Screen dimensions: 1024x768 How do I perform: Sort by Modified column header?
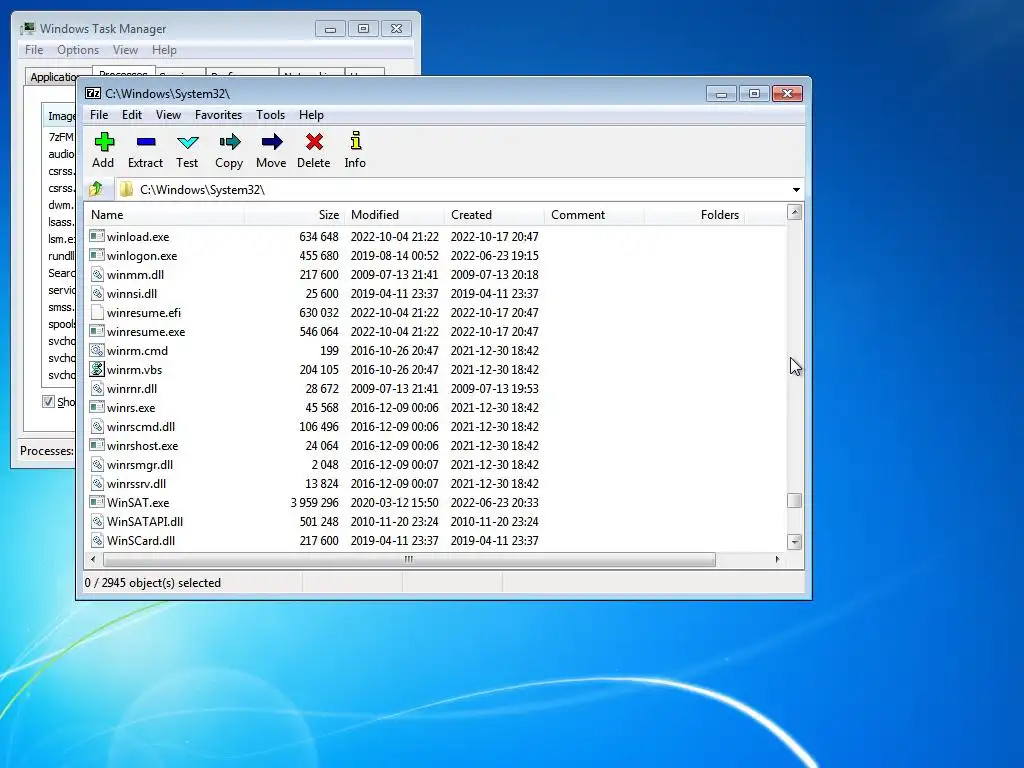click(x=394, y=215)
